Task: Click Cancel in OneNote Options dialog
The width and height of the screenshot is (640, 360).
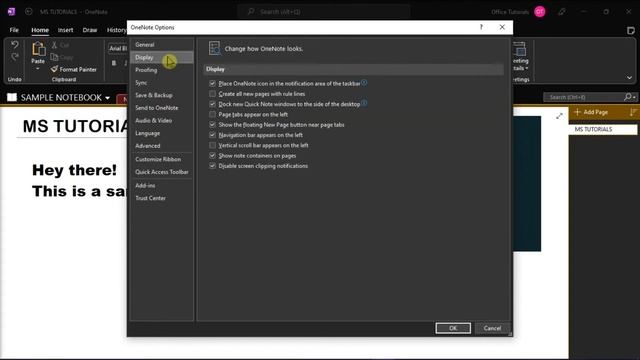Action: (x=492, y=328)
